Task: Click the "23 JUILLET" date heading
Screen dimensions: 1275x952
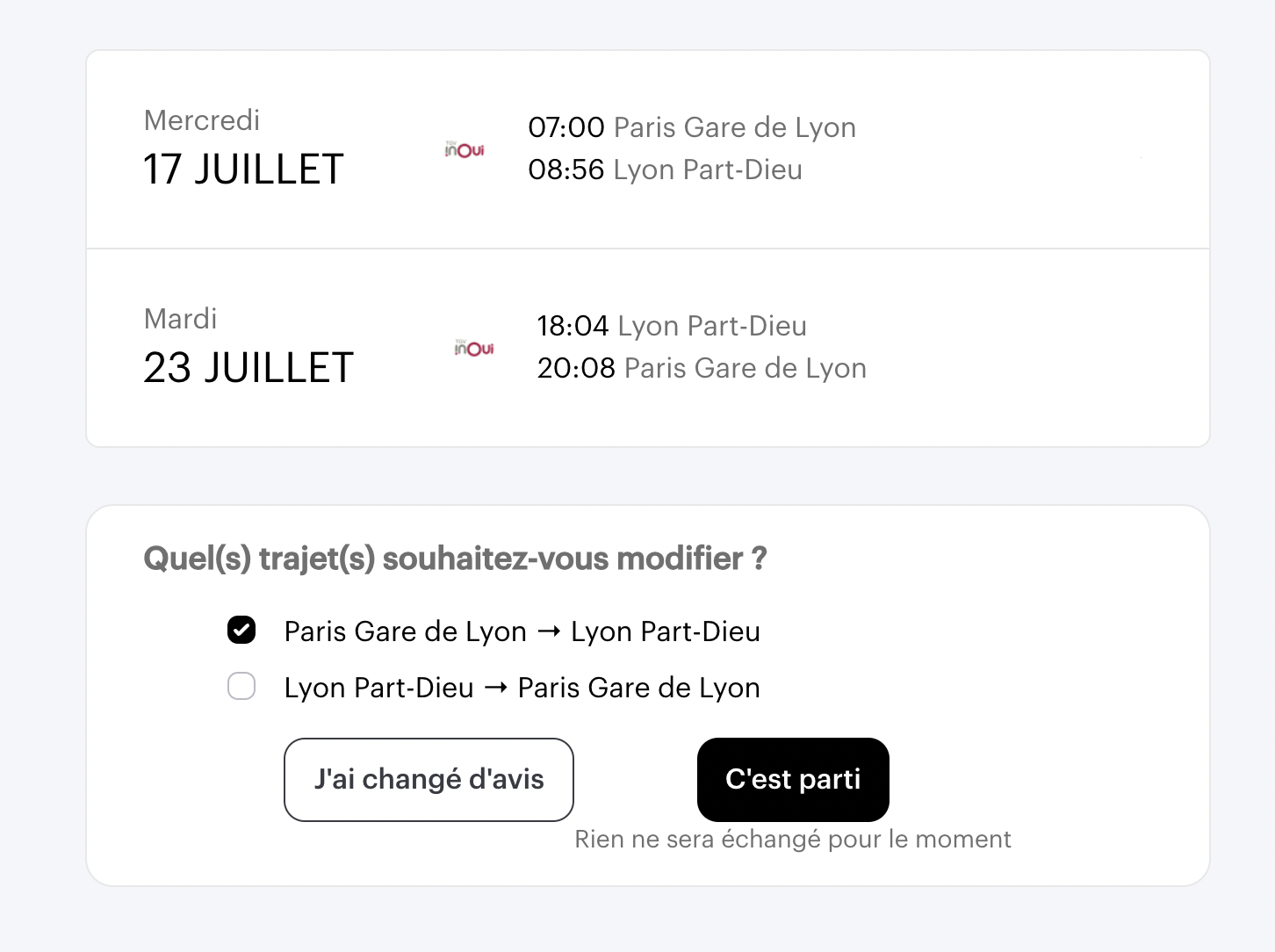Action: (249, 368)
